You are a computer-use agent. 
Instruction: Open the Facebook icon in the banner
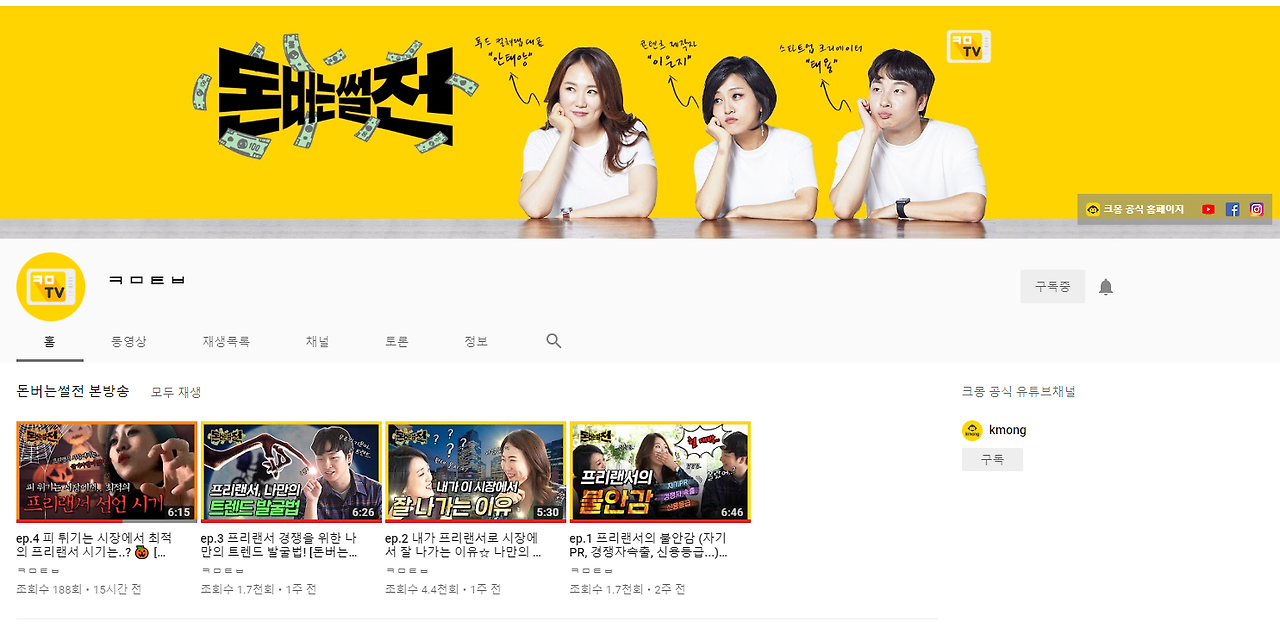pos(1232,208)
